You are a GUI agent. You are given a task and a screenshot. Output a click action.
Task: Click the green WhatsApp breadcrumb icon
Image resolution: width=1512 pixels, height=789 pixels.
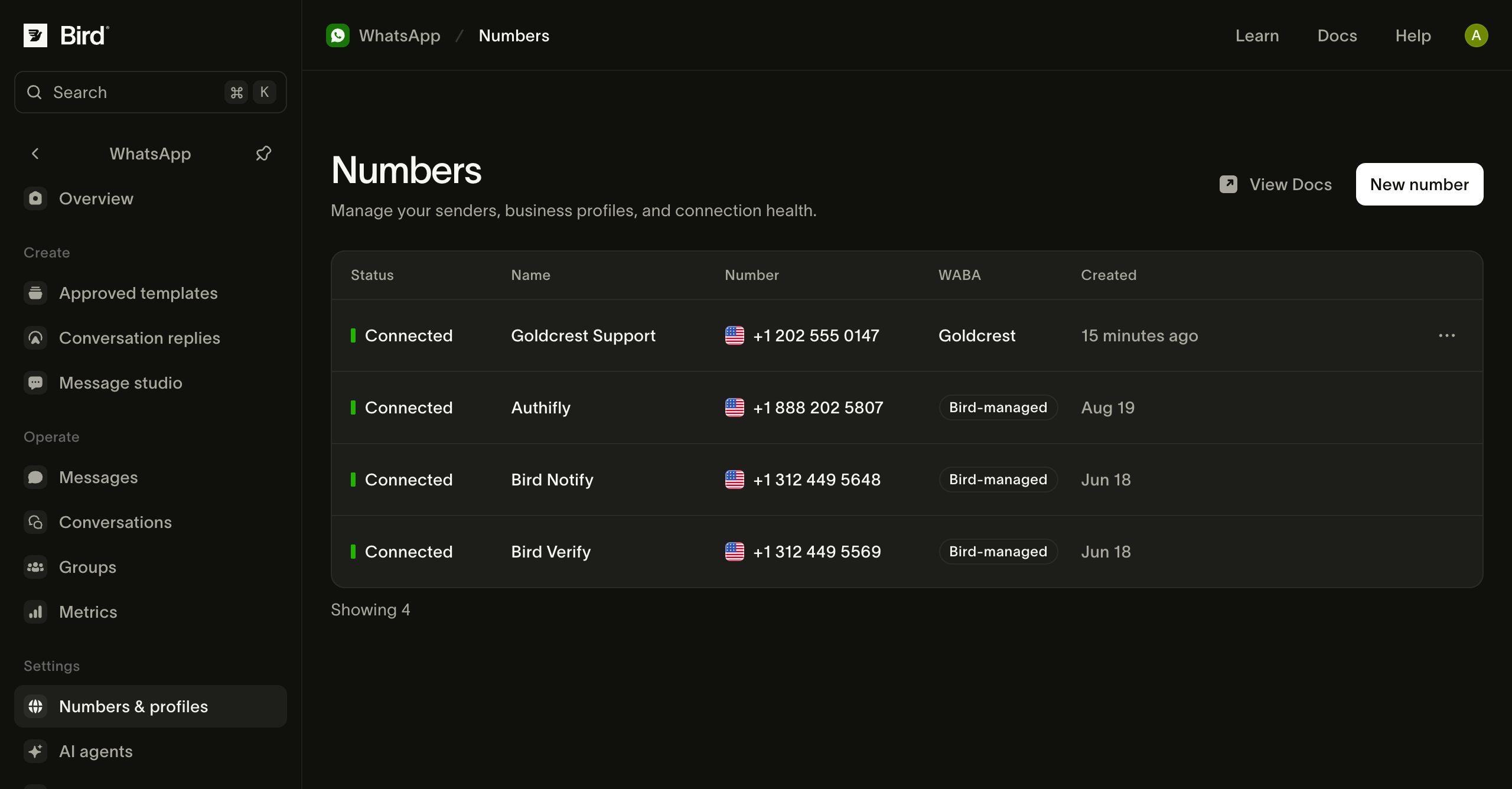338,35
